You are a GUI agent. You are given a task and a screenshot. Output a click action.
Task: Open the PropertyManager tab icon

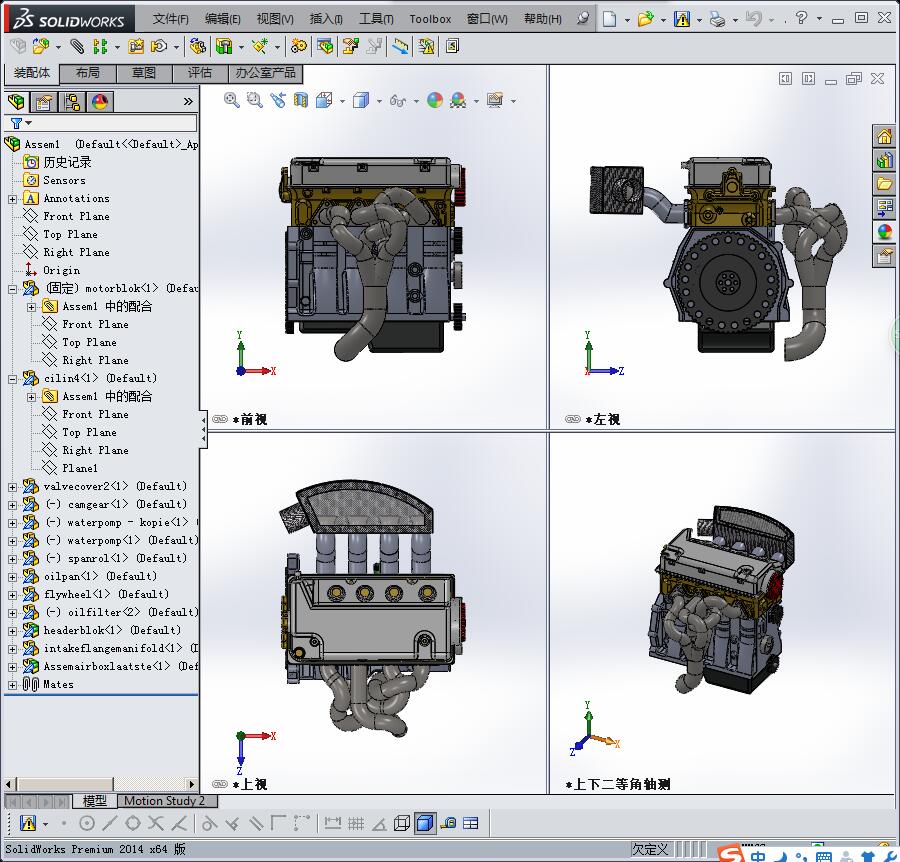pos(43,101)
